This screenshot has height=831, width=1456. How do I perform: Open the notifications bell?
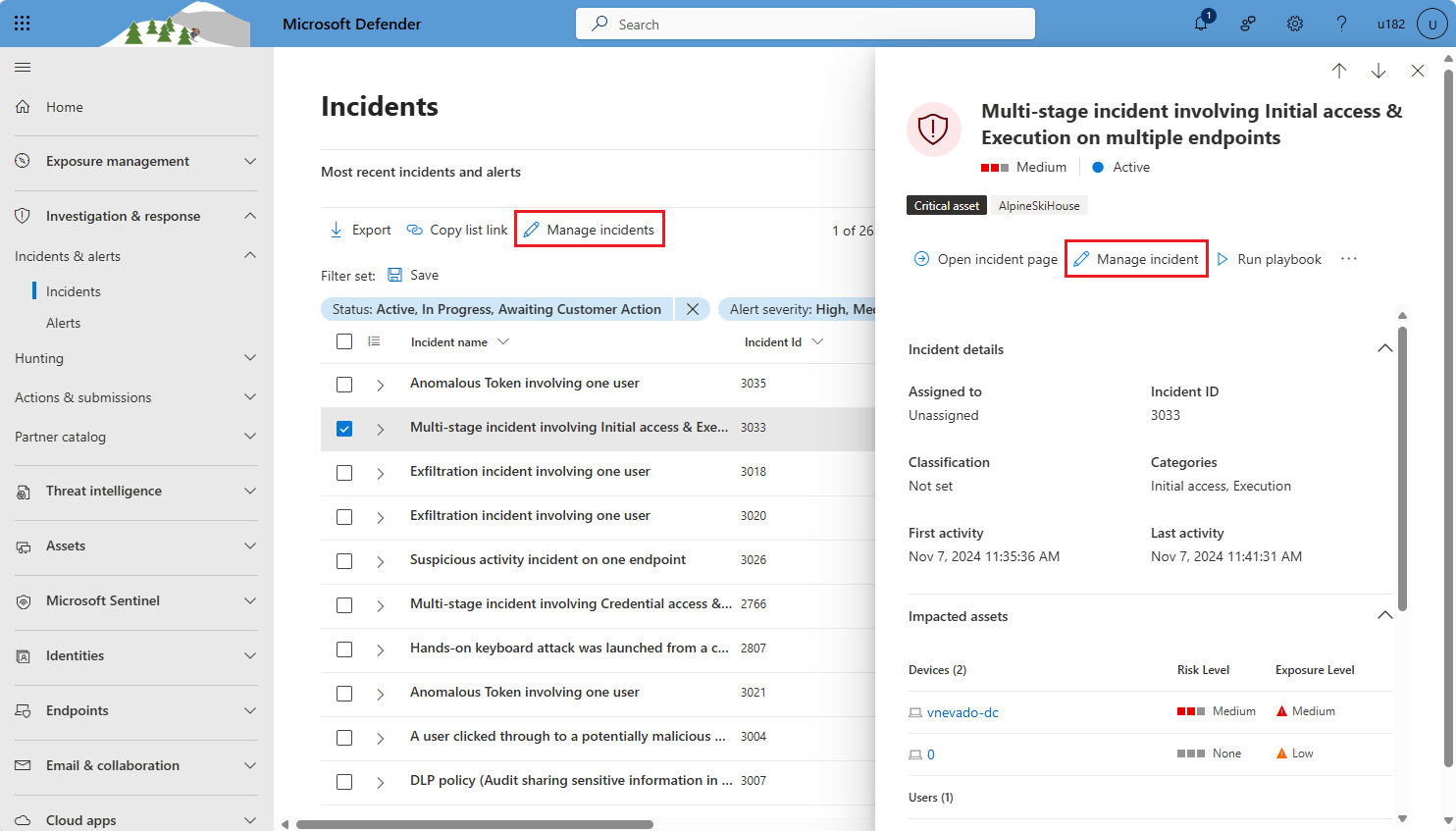click(1201, 24)
